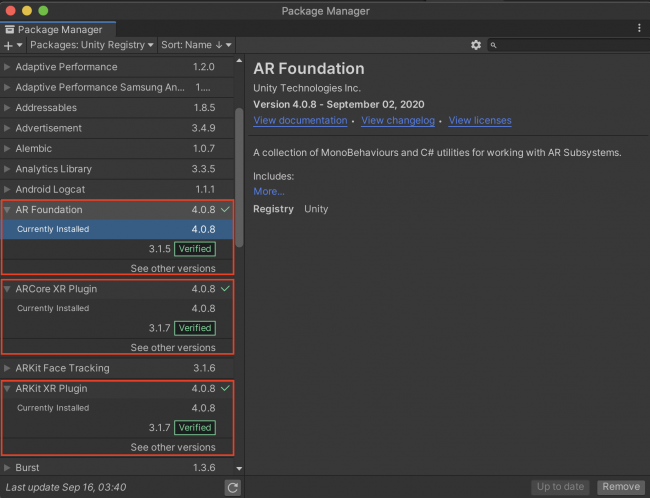Open the Packages: Unity Registry dropdown
Screen dimensions: 650x498
92,45
